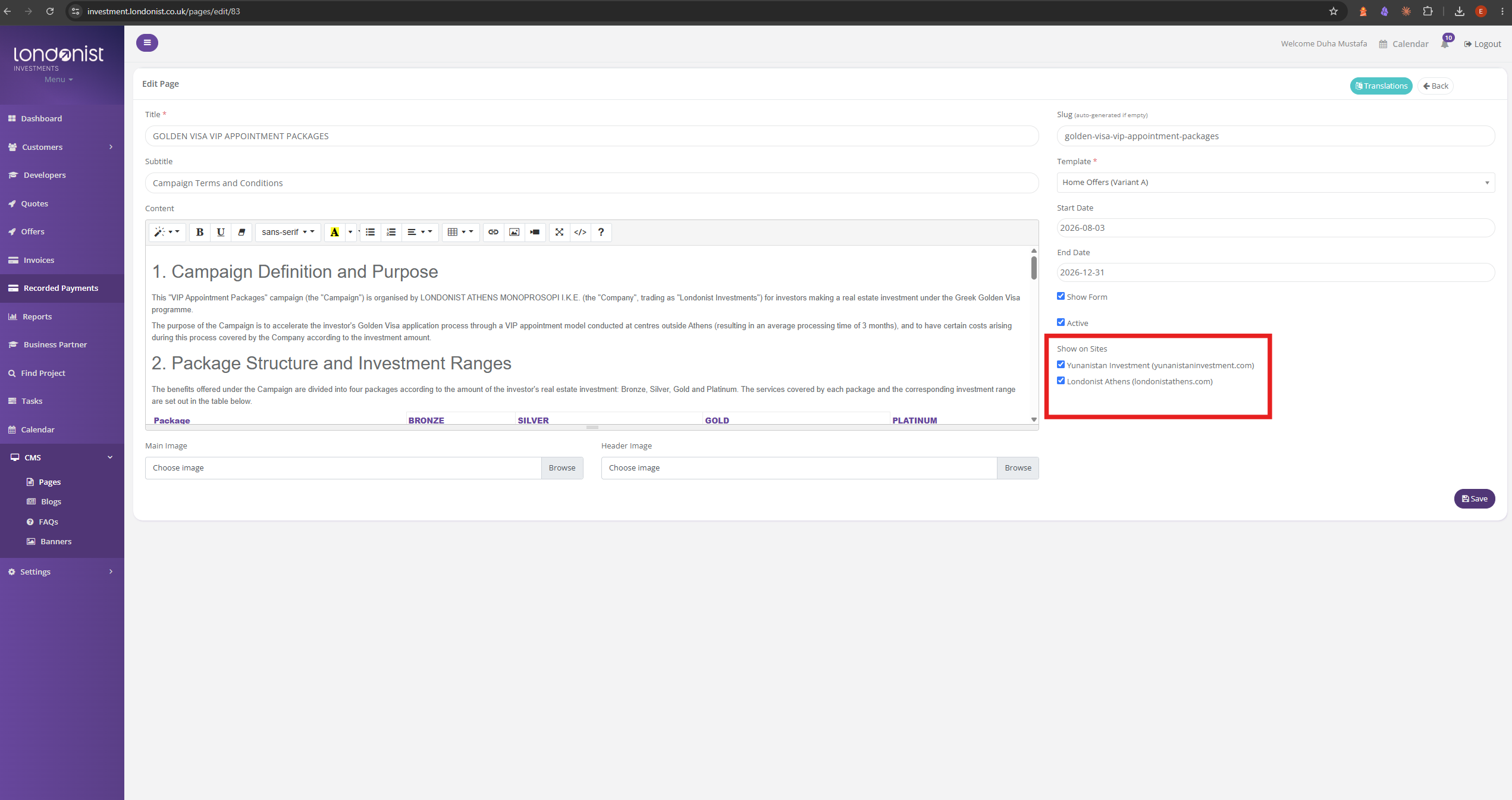The height and width of the screenshot is (800, 1512).
Task: Open the Menu dropdown under the logo
Action: [58, 80]
